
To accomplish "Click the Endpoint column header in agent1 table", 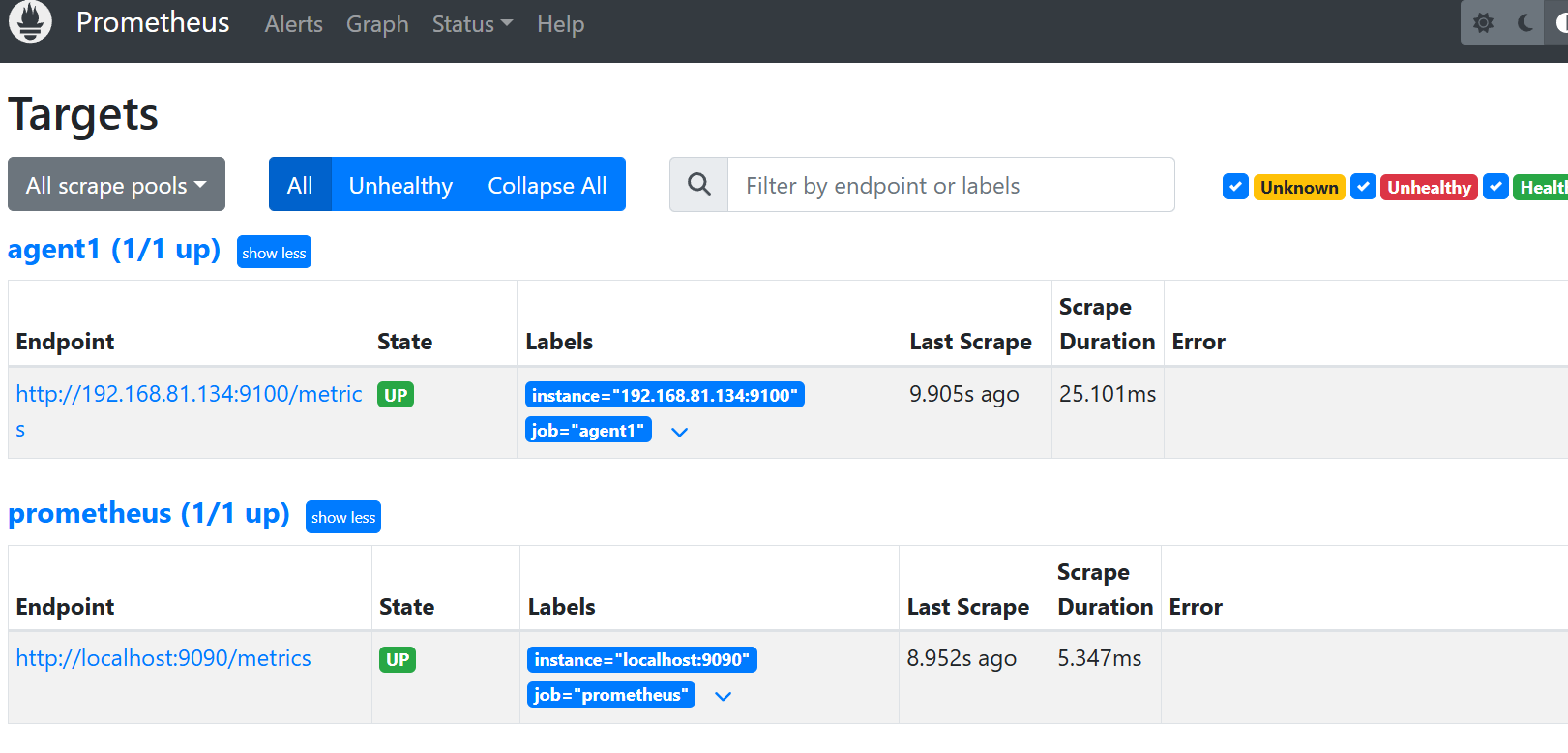I will 66,342.
